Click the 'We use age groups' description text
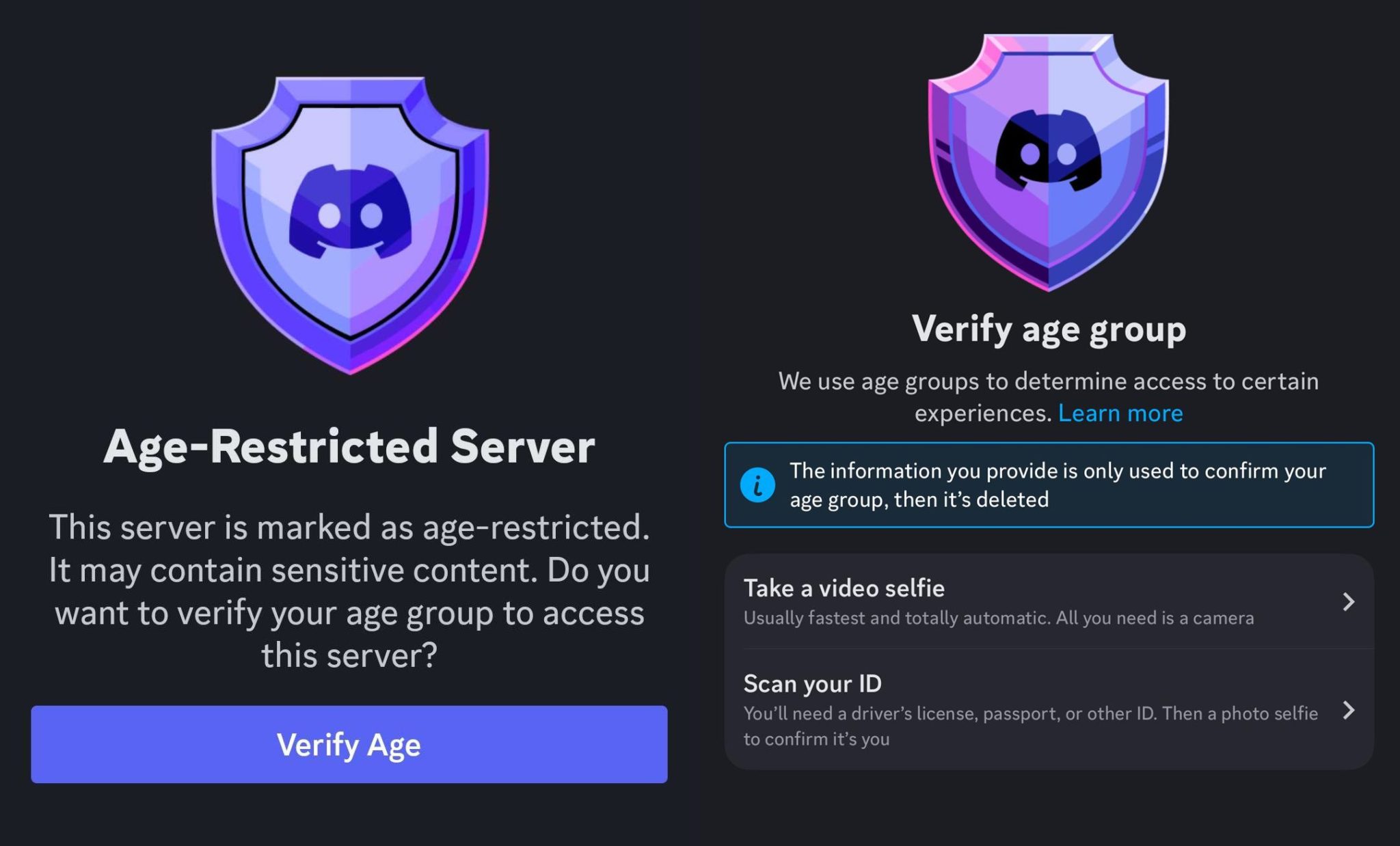 1048,381
